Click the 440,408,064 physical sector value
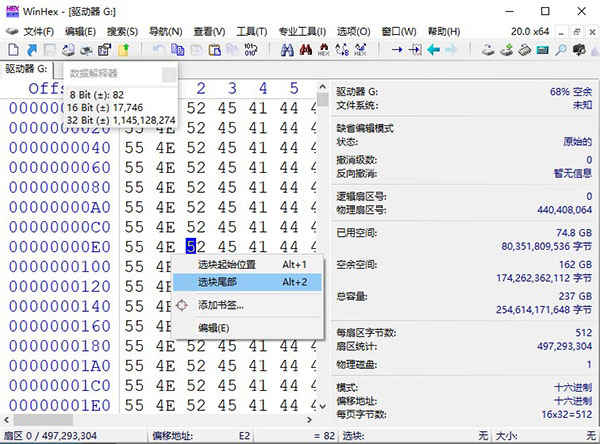This screenshot has height=444, width=600. 564,210
